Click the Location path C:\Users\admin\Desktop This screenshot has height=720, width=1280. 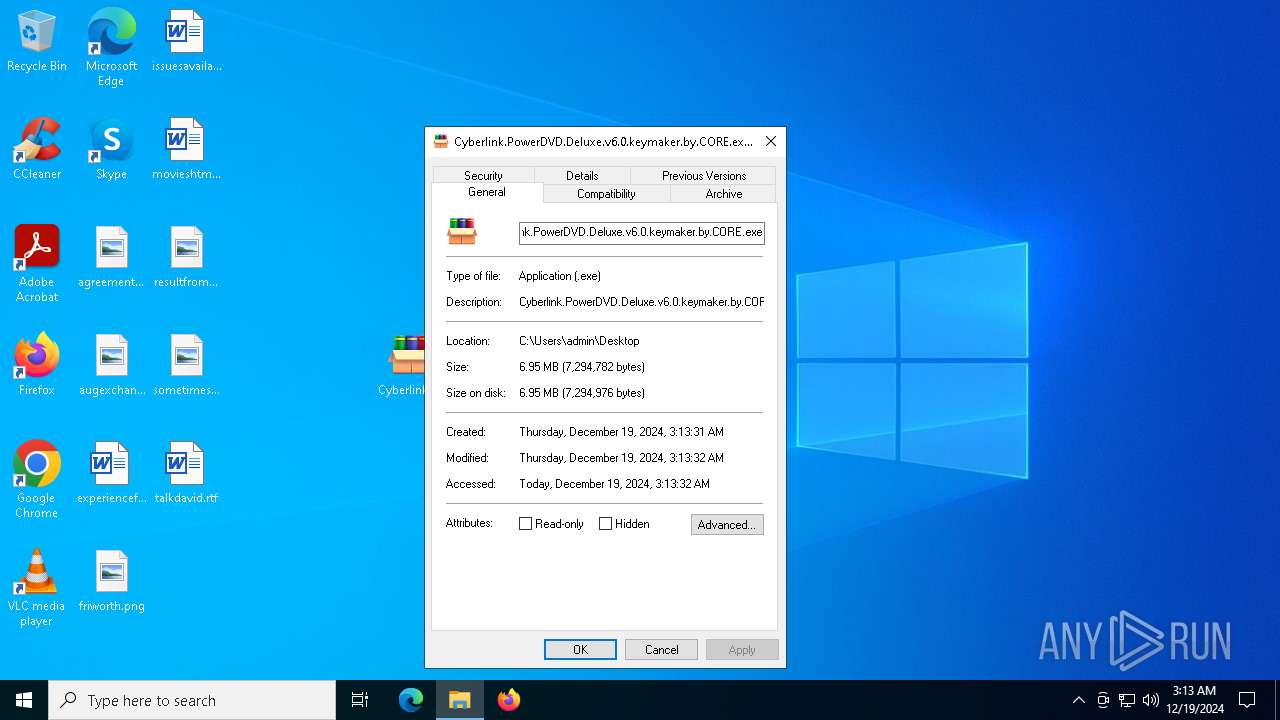(x=579, y=341)
